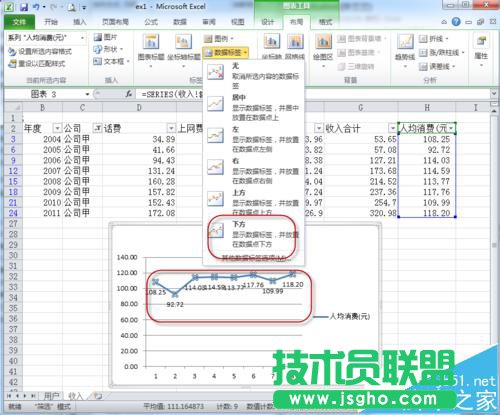Open the 形状 shapes gallery
This screenshot has width=500, height=415.
(x=109, y=49)
